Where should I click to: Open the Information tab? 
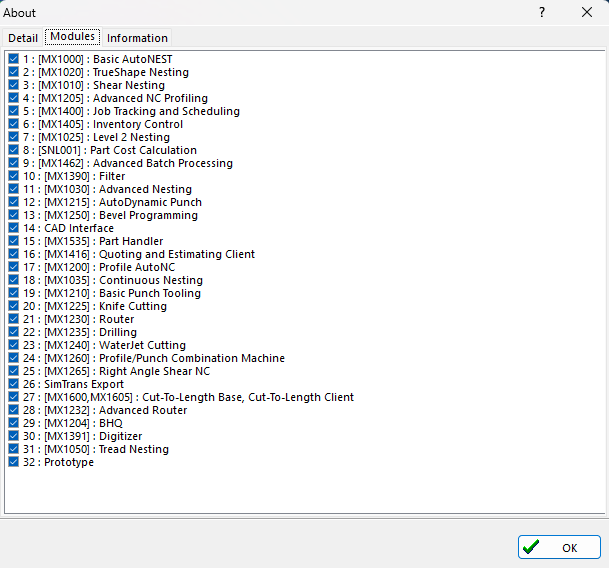(137, 38)
